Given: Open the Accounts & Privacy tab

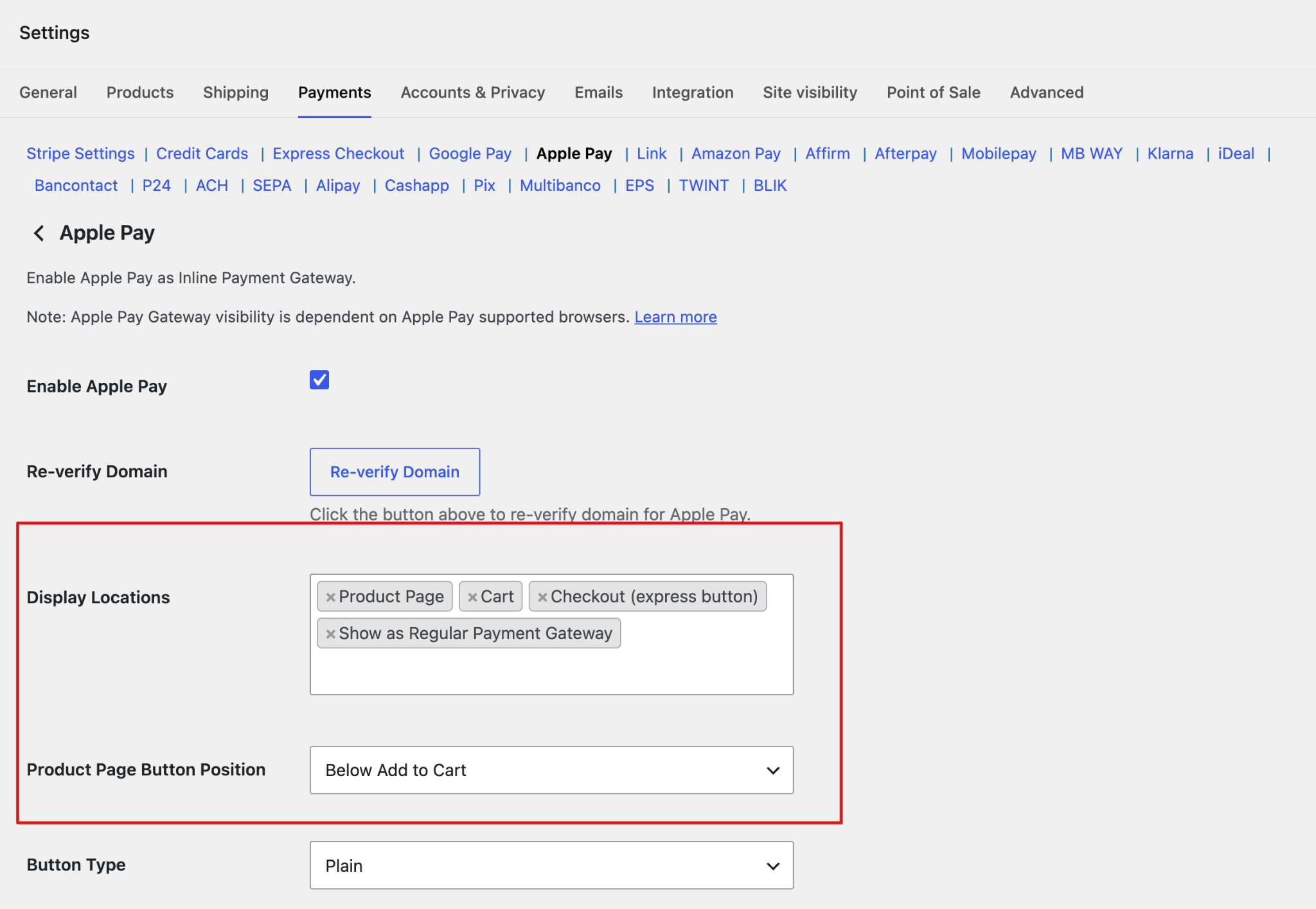Looking at the screenshot, I should point(473,93).
